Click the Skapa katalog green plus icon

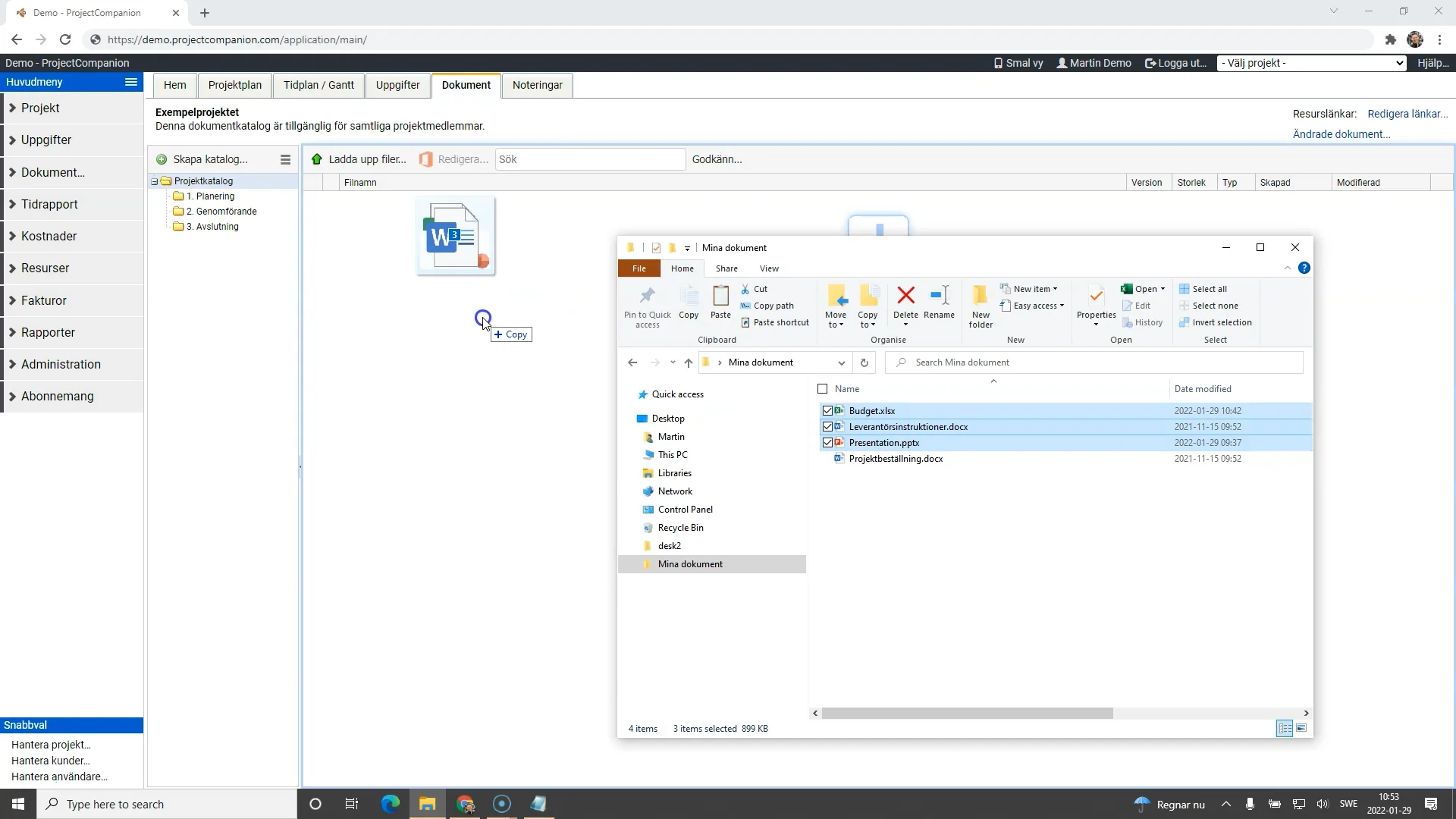click(162, 159)
